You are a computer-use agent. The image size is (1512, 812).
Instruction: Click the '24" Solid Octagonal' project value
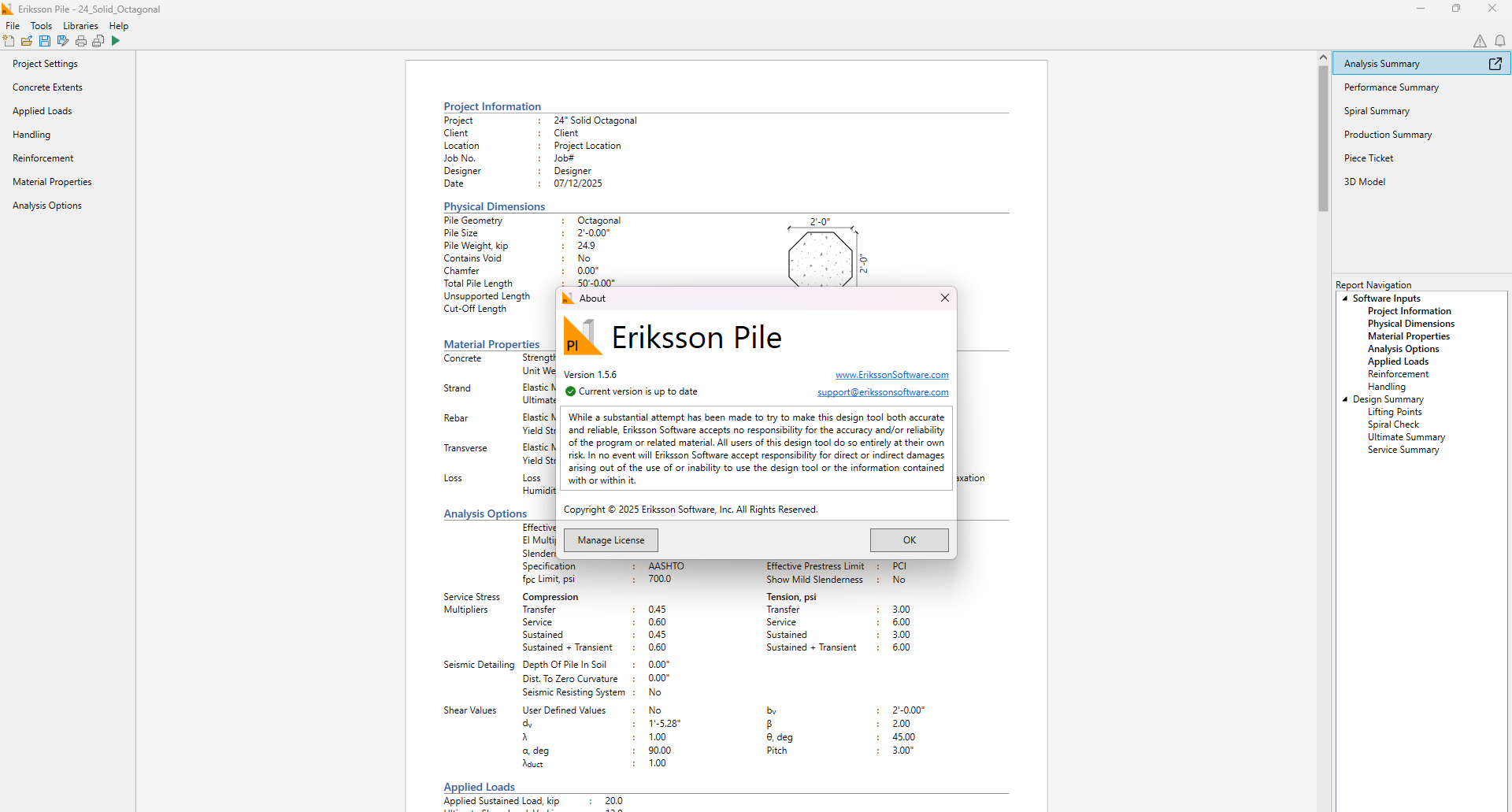click(x=595, y=121)
